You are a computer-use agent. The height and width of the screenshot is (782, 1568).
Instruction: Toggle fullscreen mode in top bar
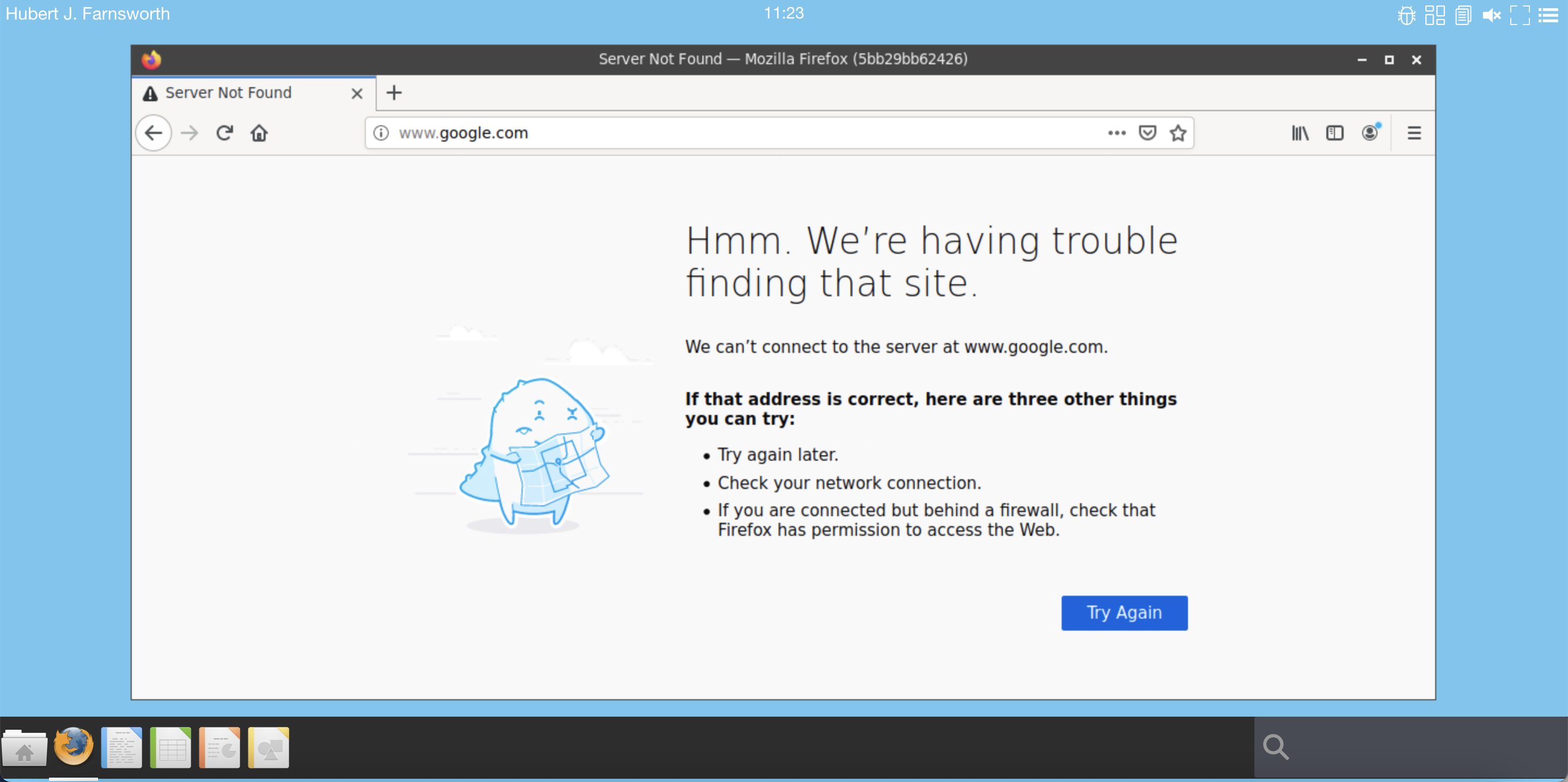(x=1520, y=15)
